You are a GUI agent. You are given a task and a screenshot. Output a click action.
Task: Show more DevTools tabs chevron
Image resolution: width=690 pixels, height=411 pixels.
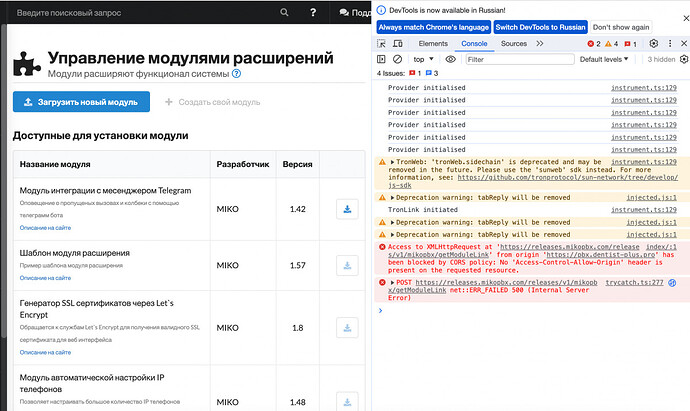(540, 43)
